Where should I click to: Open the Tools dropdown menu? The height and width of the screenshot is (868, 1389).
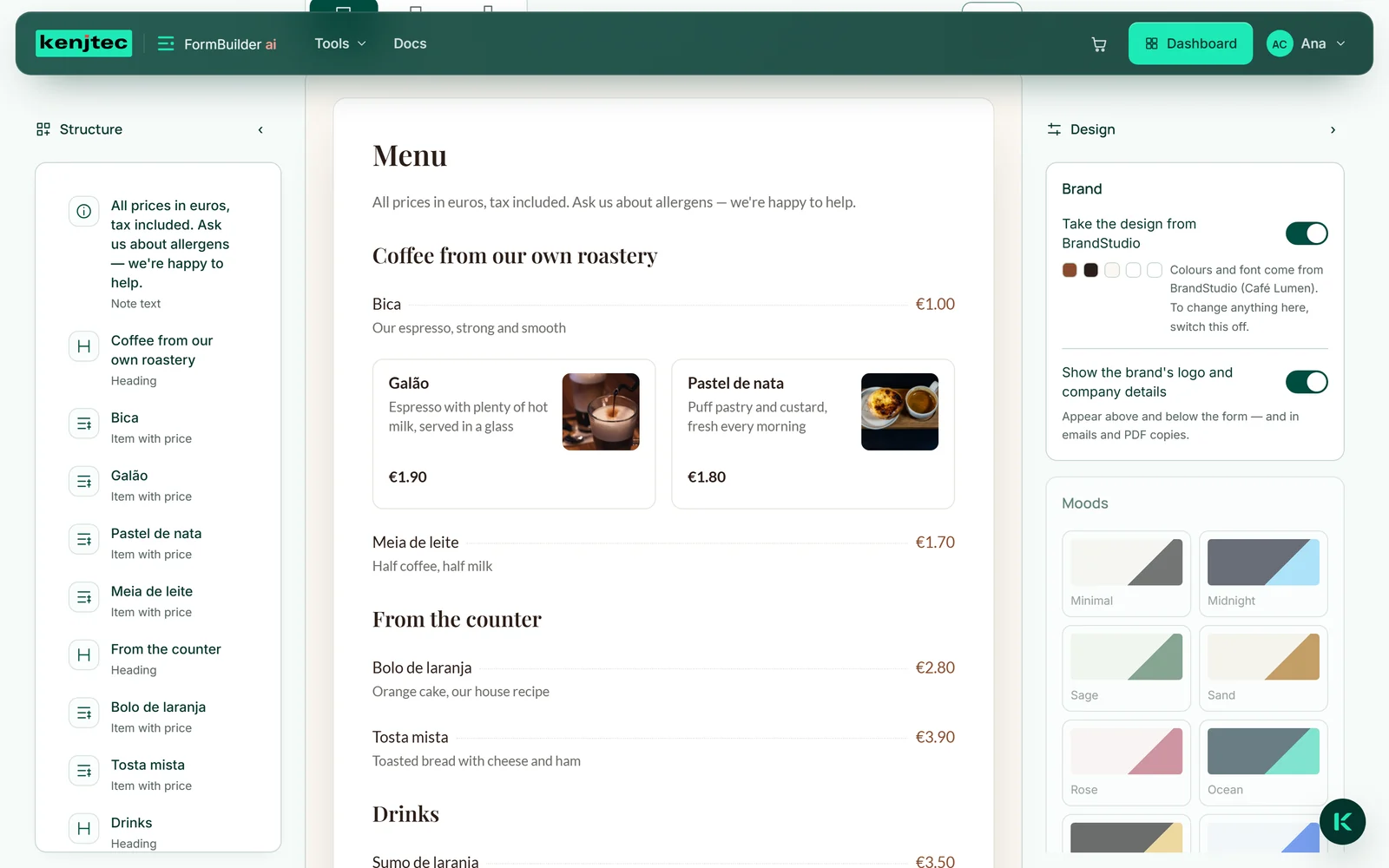coord(340,43)
